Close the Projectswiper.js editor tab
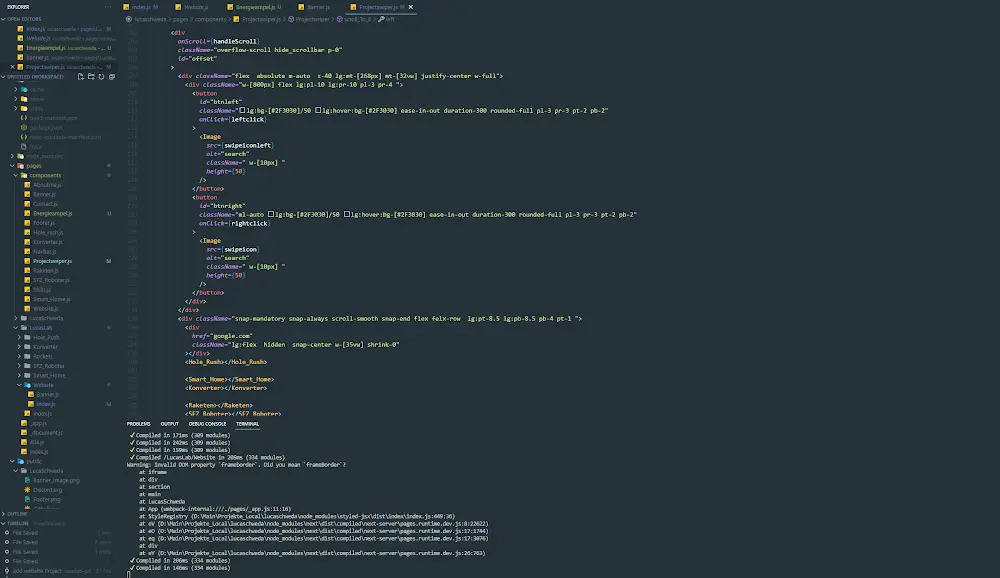This screenshot has width=1000, height=578. pyautogui.click(x=411, y=7)
